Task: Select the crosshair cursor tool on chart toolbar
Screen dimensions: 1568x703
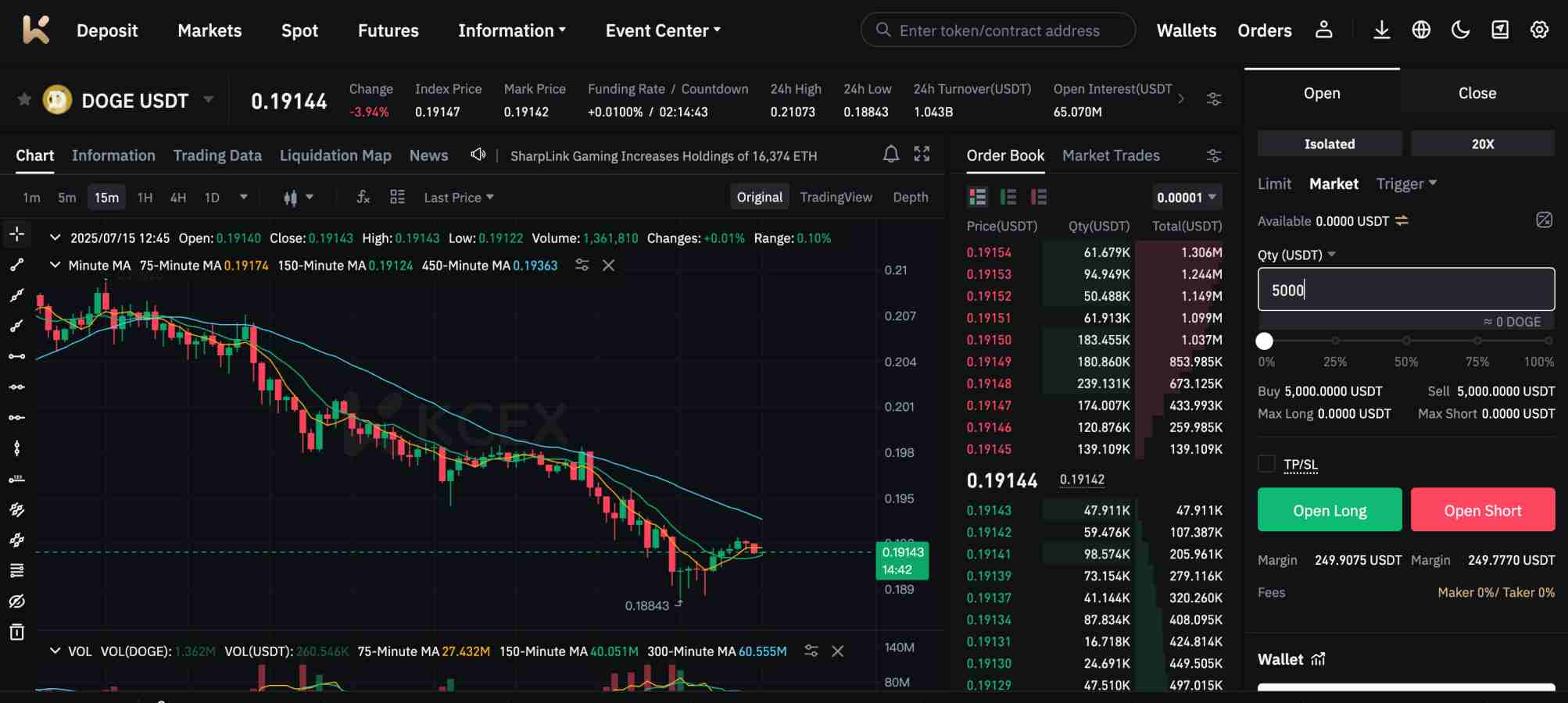Action: [16, 232]
